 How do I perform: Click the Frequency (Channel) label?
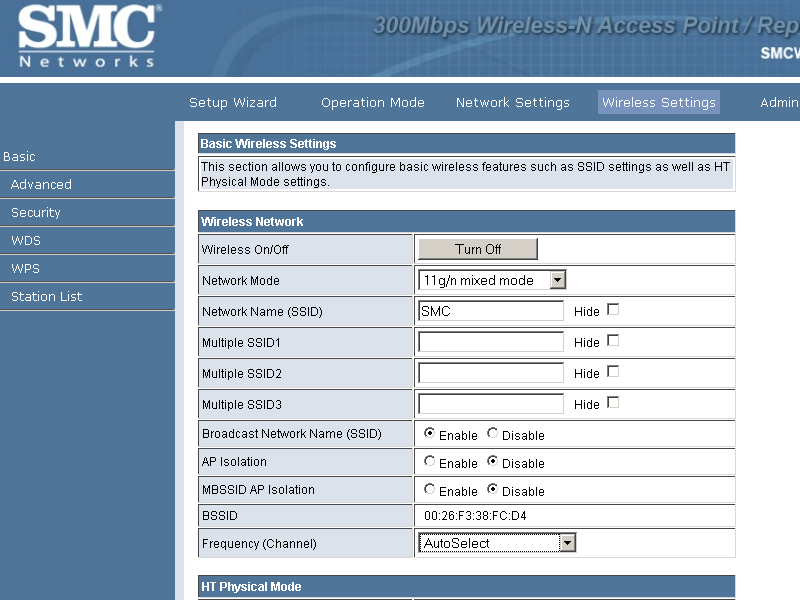(x=259, y=543)
